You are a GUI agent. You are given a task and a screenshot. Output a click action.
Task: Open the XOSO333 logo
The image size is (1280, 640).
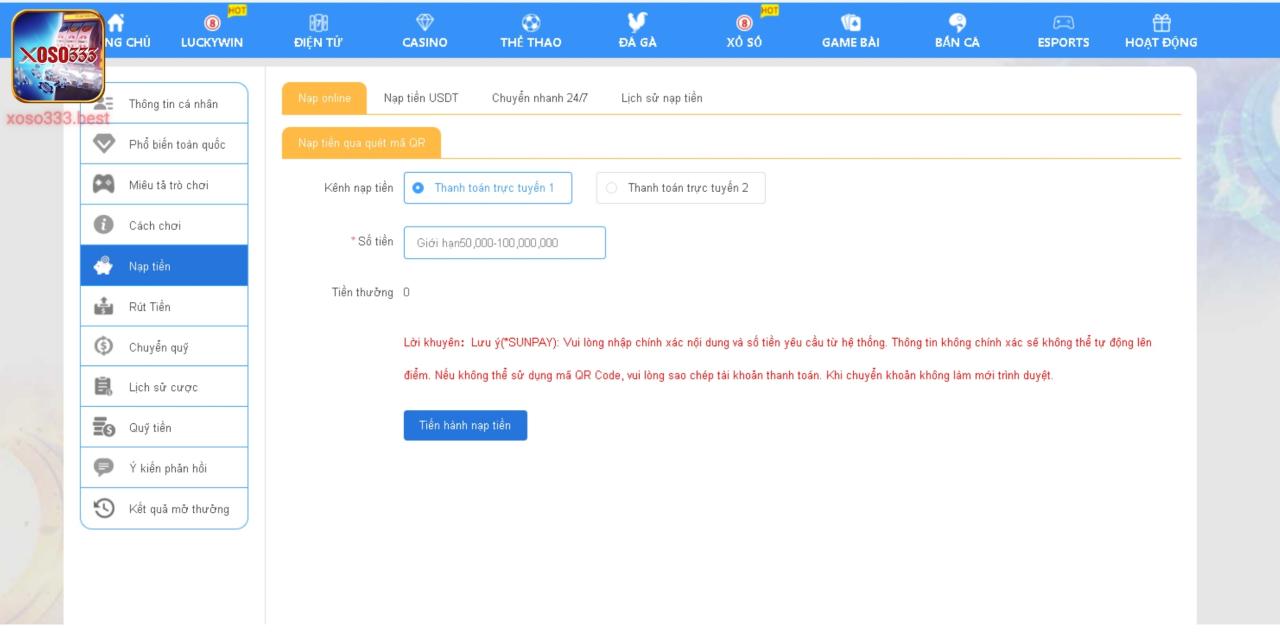click(56, 52)
